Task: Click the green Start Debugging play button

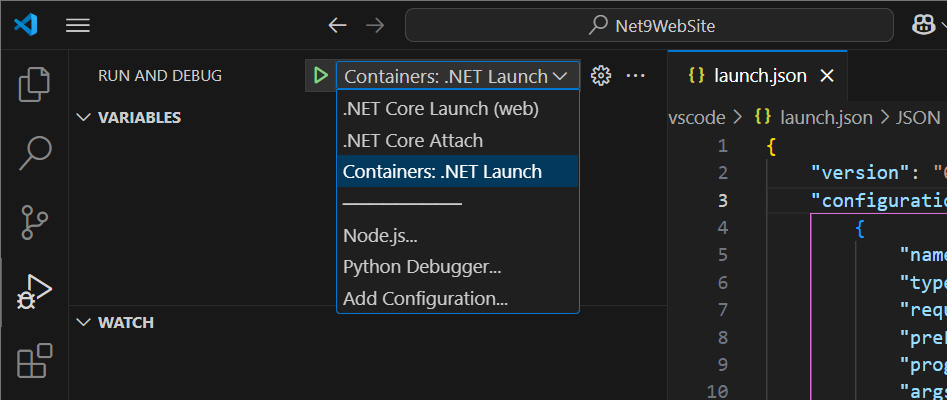Action: click(x=320, y=76)
